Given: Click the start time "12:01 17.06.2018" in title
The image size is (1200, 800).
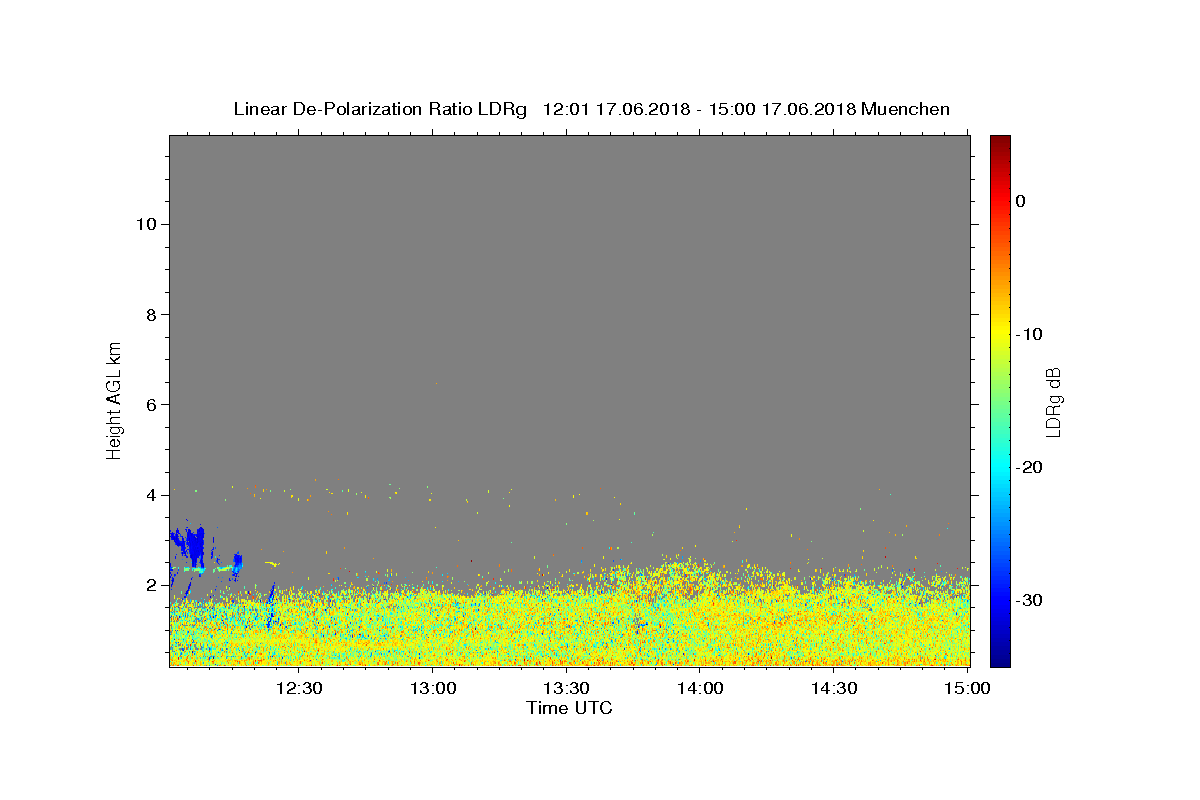Looking at the screenshot, I should [616, 109].
